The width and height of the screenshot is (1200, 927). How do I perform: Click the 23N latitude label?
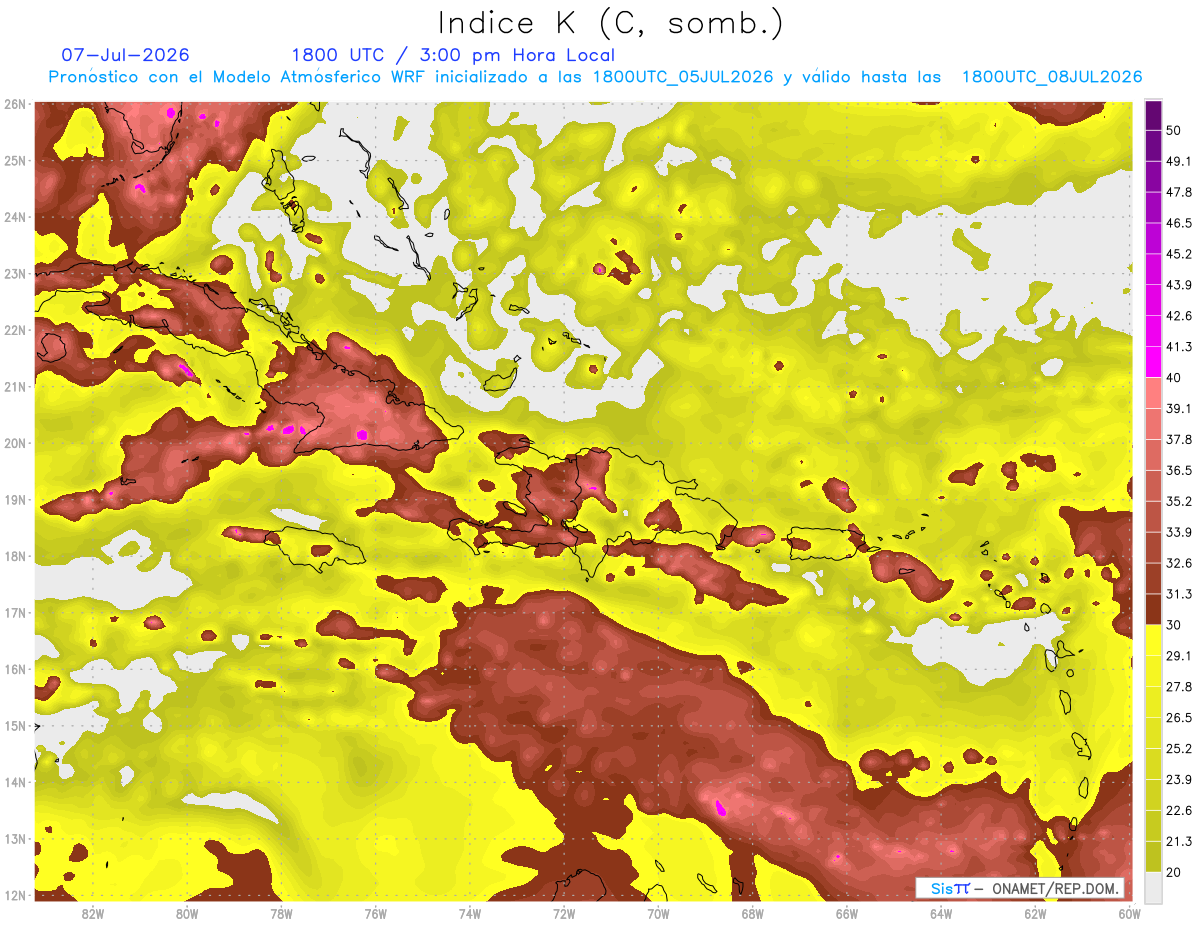pos(14,273)
